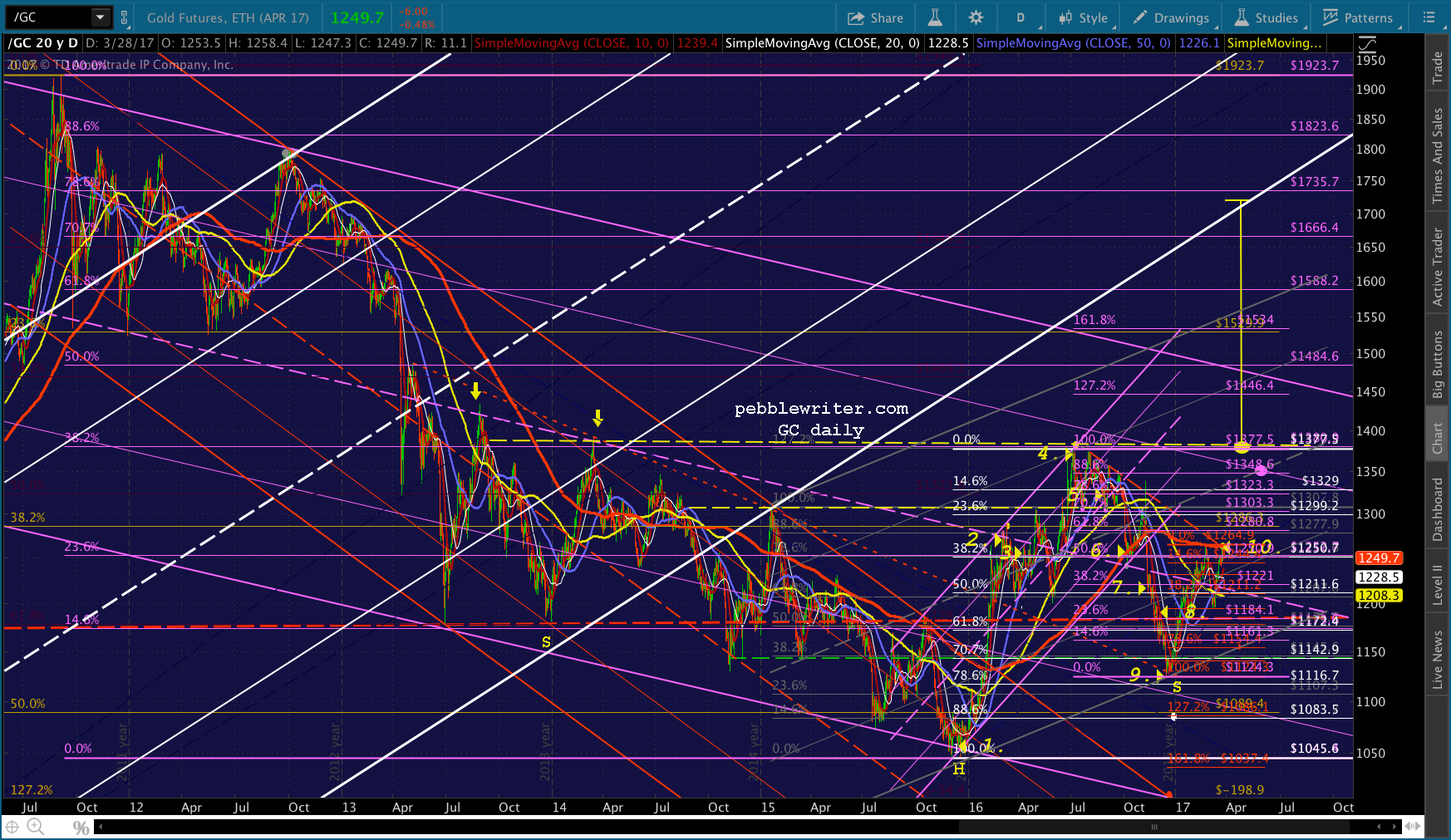This screenshot has height=840, width=1451.
Task: Toggle the Level II side panel
Action: [1438, 584]
